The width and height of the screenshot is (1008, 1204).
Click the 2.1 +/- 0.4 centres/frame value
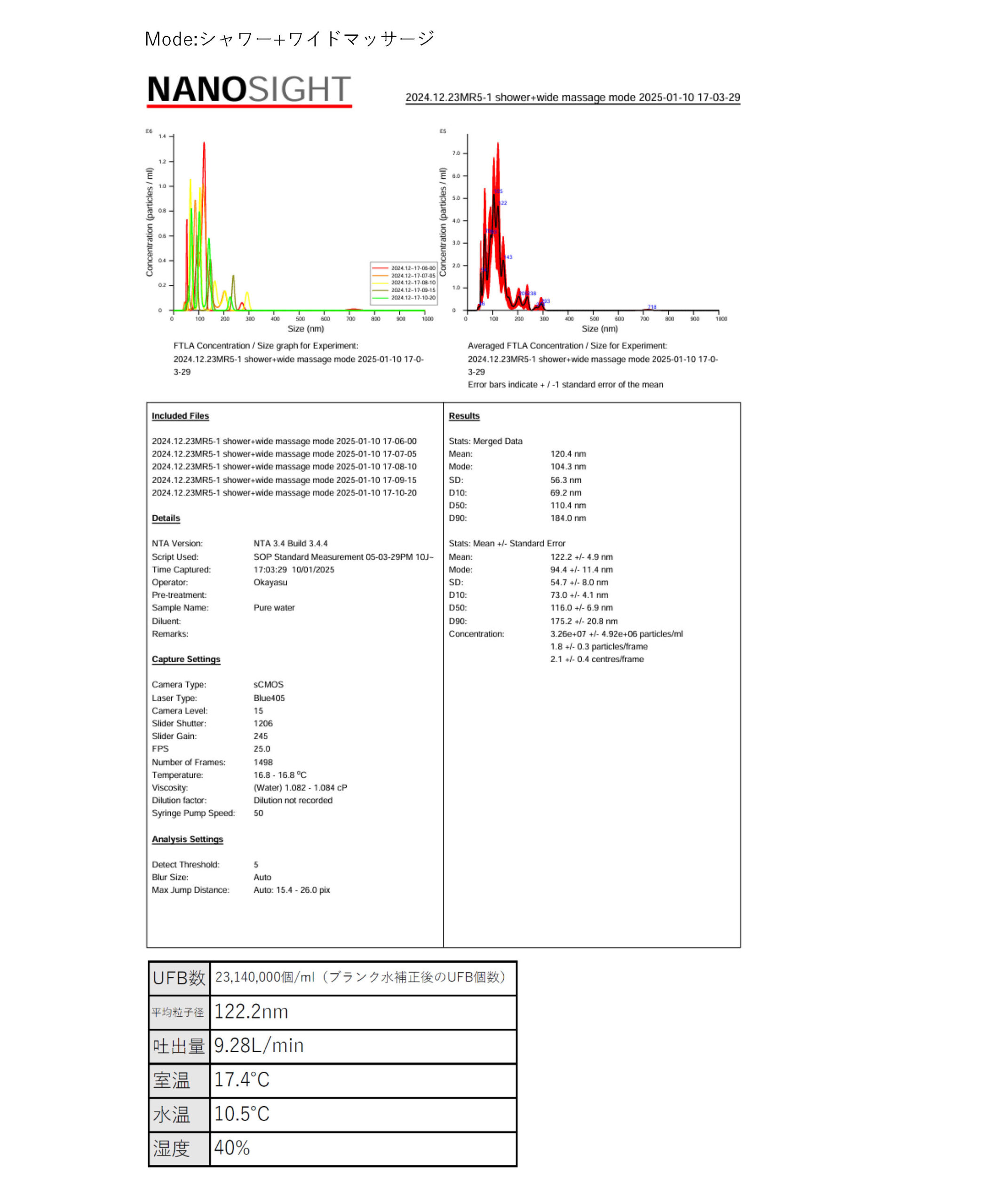tap(597, 659)
